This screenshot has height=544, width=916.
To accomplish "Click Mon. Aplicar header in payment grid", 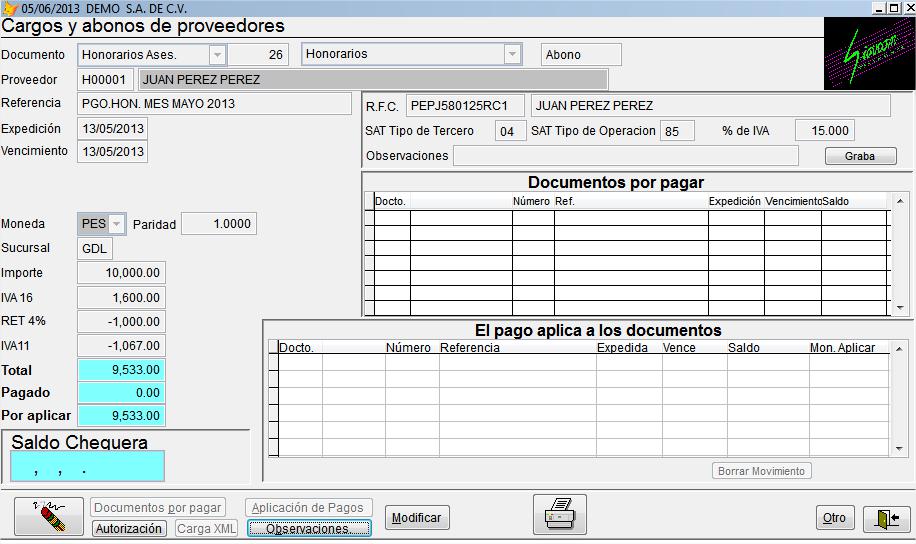I will [x=842, y=348].
